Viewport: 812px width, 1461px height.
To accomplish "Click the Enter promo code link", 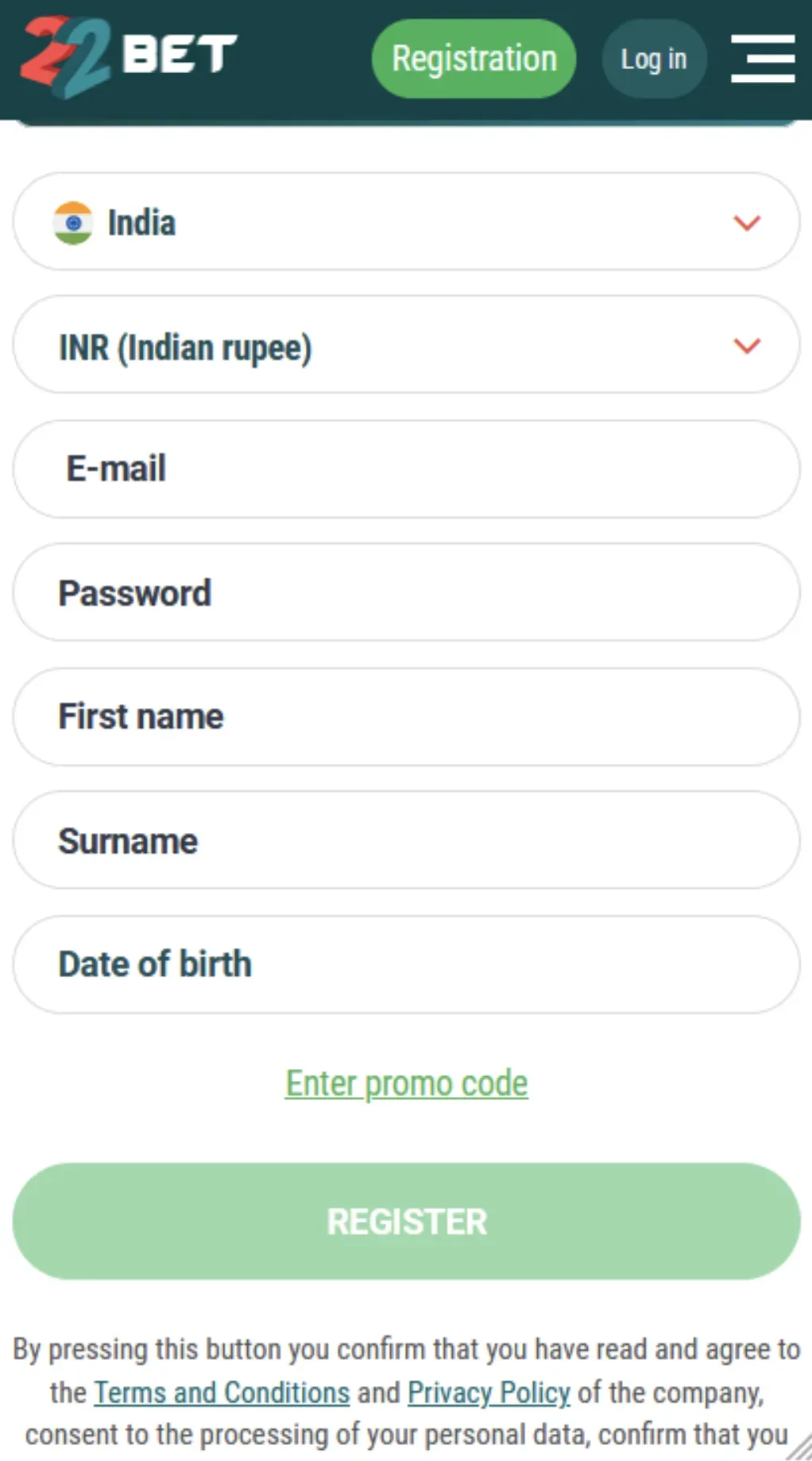I will click(x=405, y=1082).
